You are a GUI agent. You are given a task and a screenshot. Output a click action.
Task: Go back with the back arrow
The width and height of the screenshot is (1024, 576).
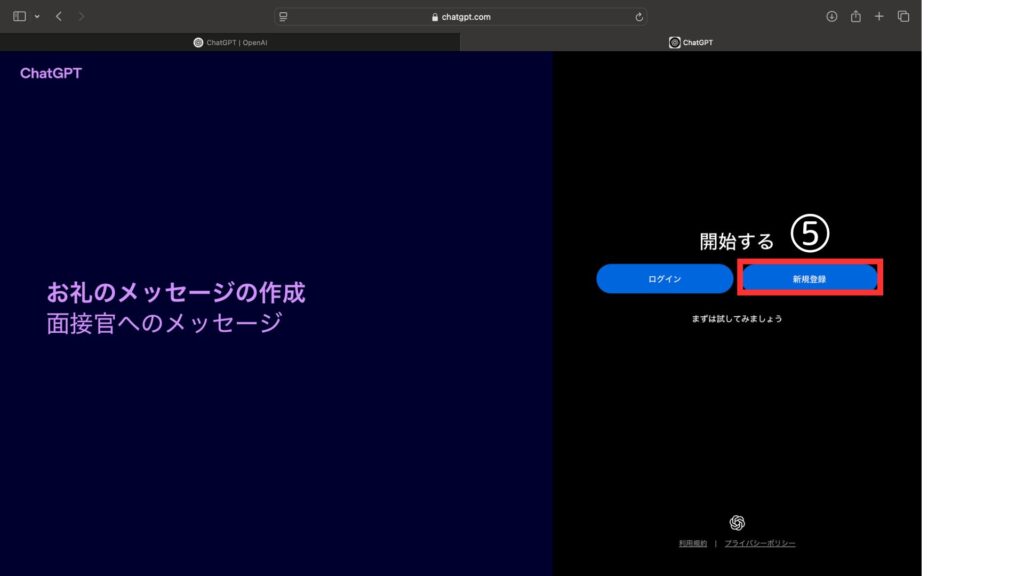[x=59, y=16]
